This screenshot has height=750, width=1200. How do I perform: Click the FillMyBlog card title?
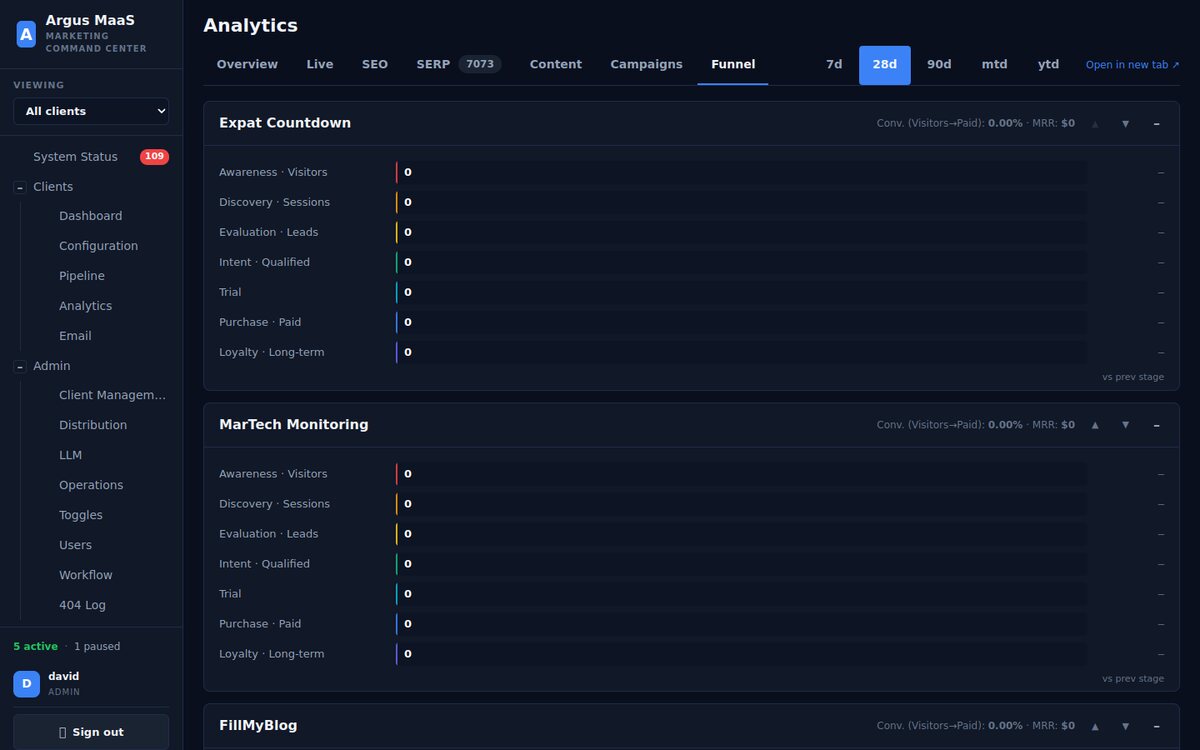pos(258,726)
